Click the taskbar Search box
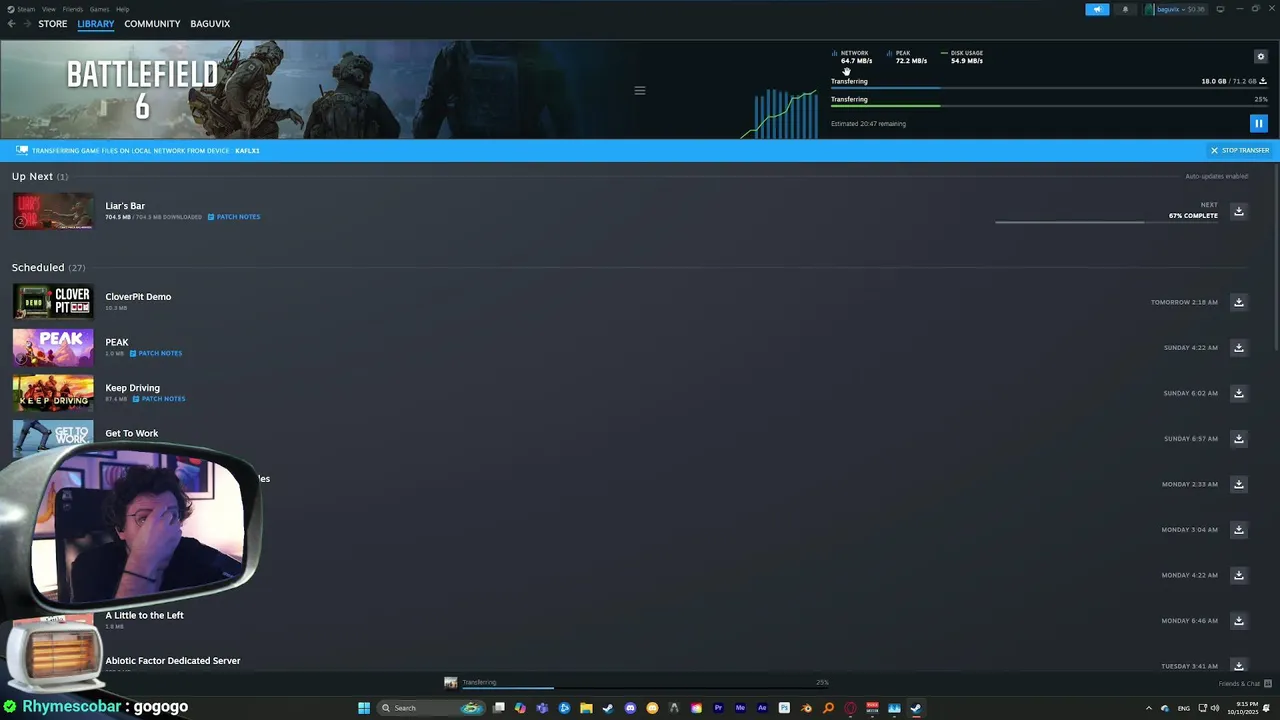The height and width of the screenshot is (720, 1280). click(430, 708)
